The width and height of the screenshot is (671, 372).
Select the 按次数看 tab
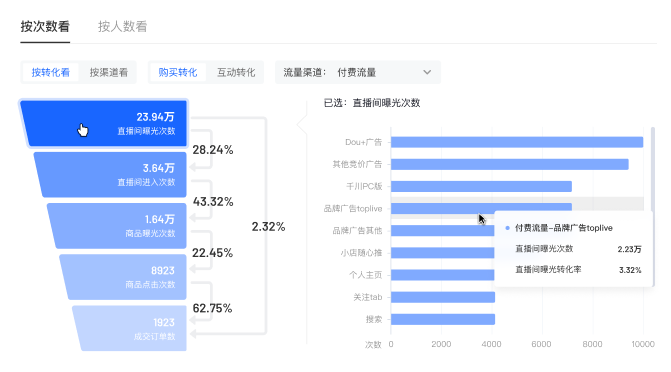[x=45, y=27]
